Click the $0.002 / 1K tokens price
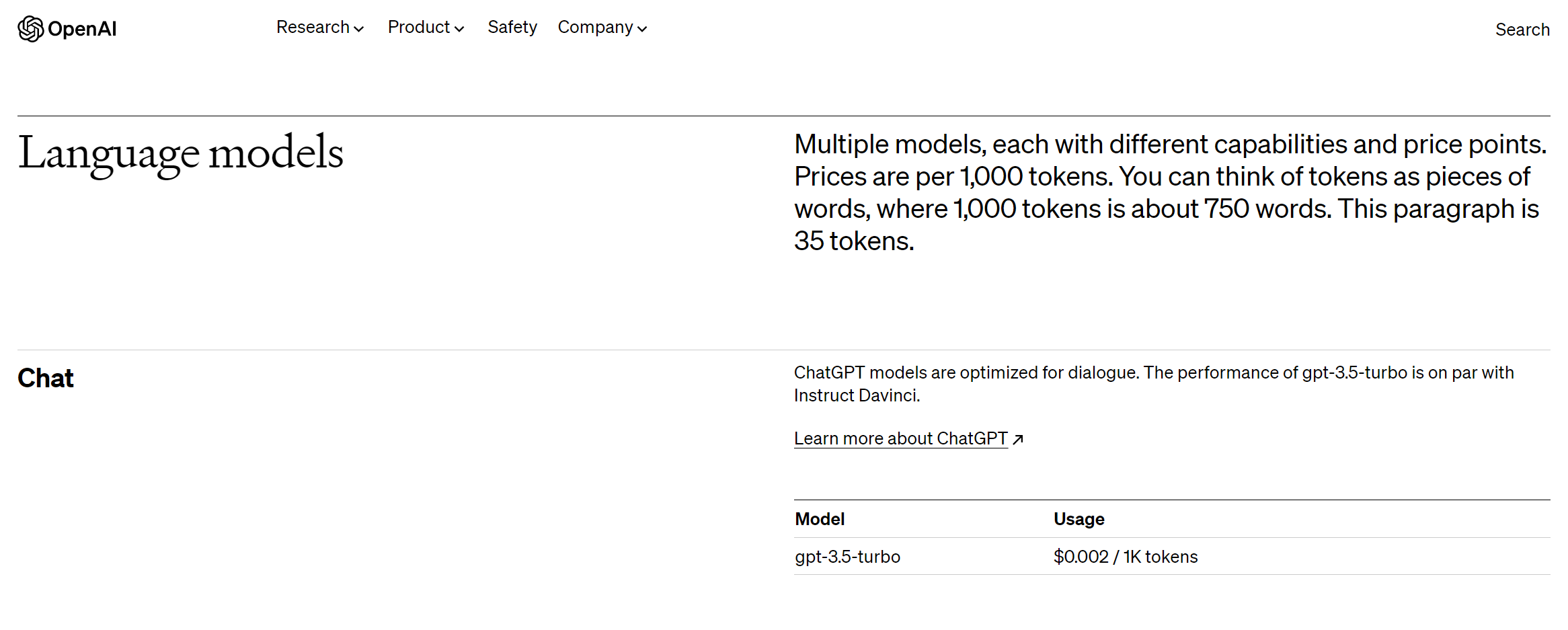 (x=1125, y=557)
